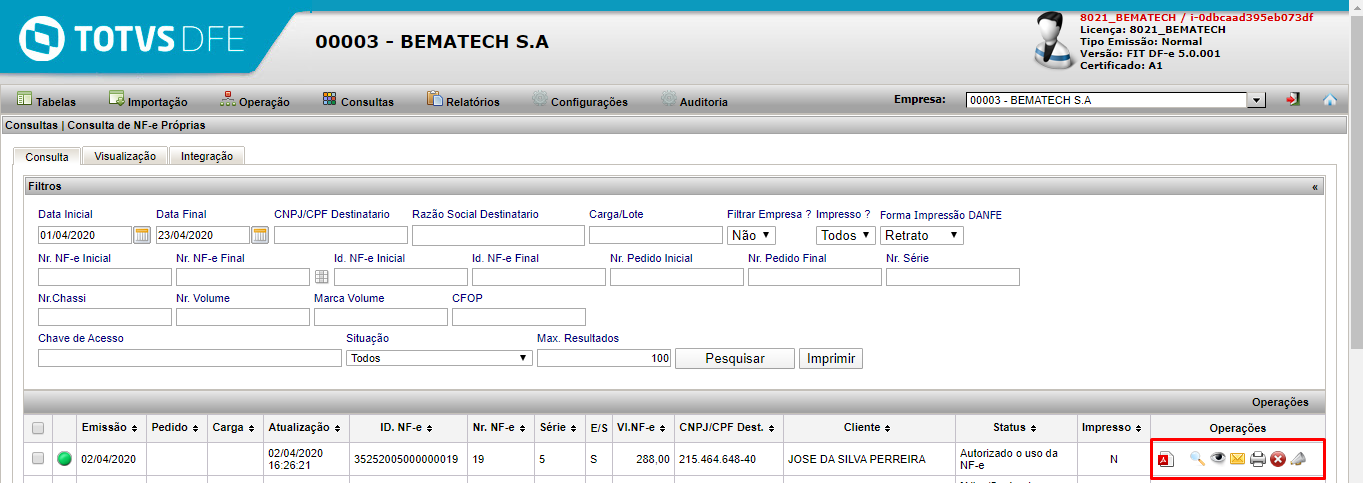Sort the table by the Emissão column

[110, 427]
